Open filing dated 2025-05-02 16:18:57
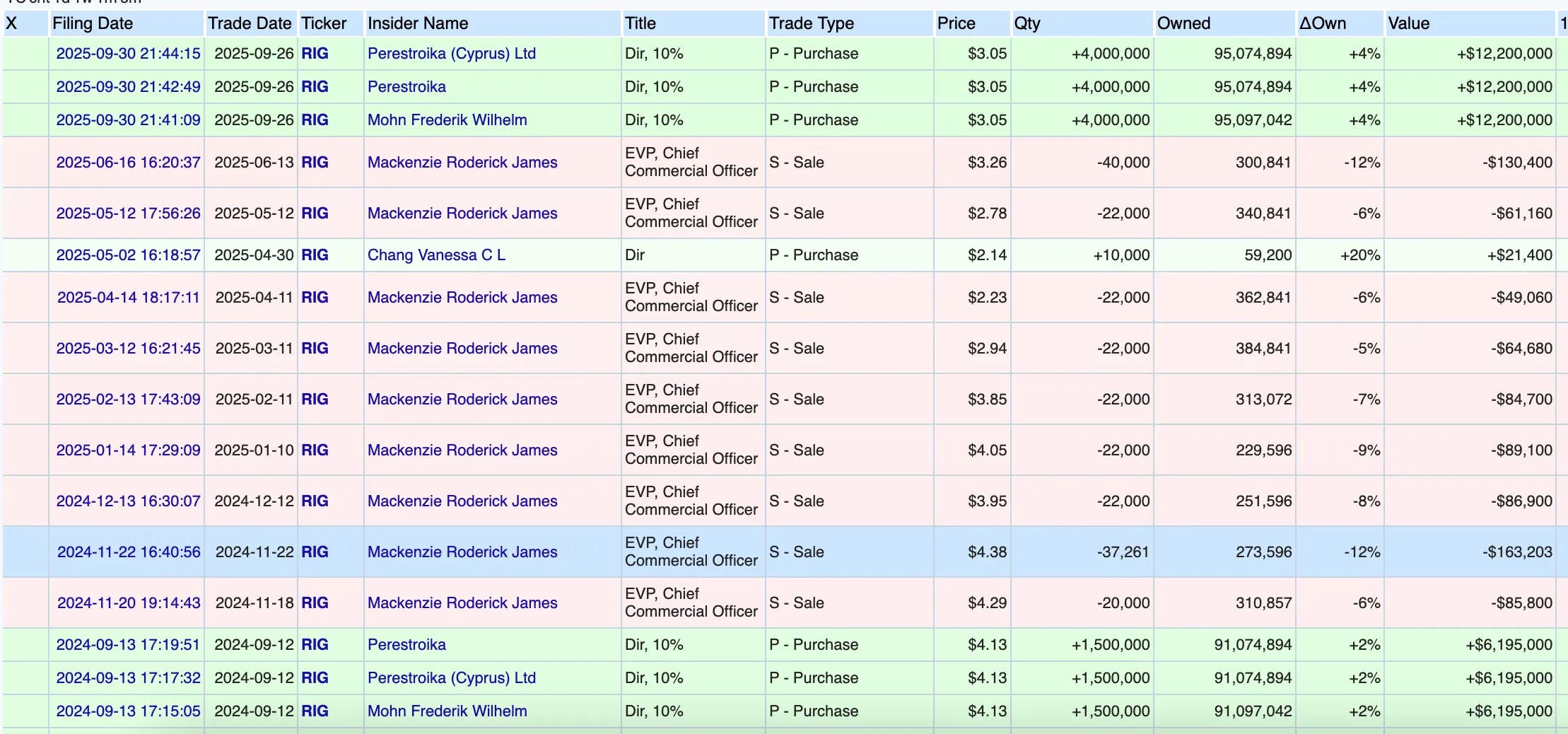 click(128, 255)
